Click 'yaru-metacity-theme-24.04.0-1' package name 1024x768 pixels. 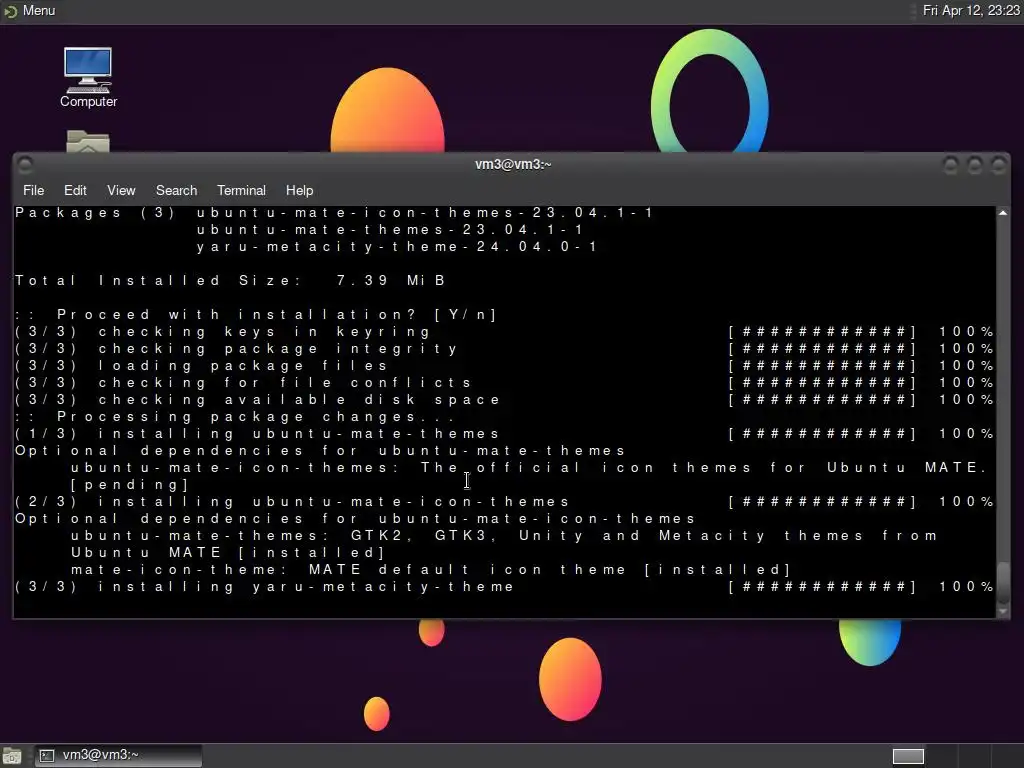point(396,247)
